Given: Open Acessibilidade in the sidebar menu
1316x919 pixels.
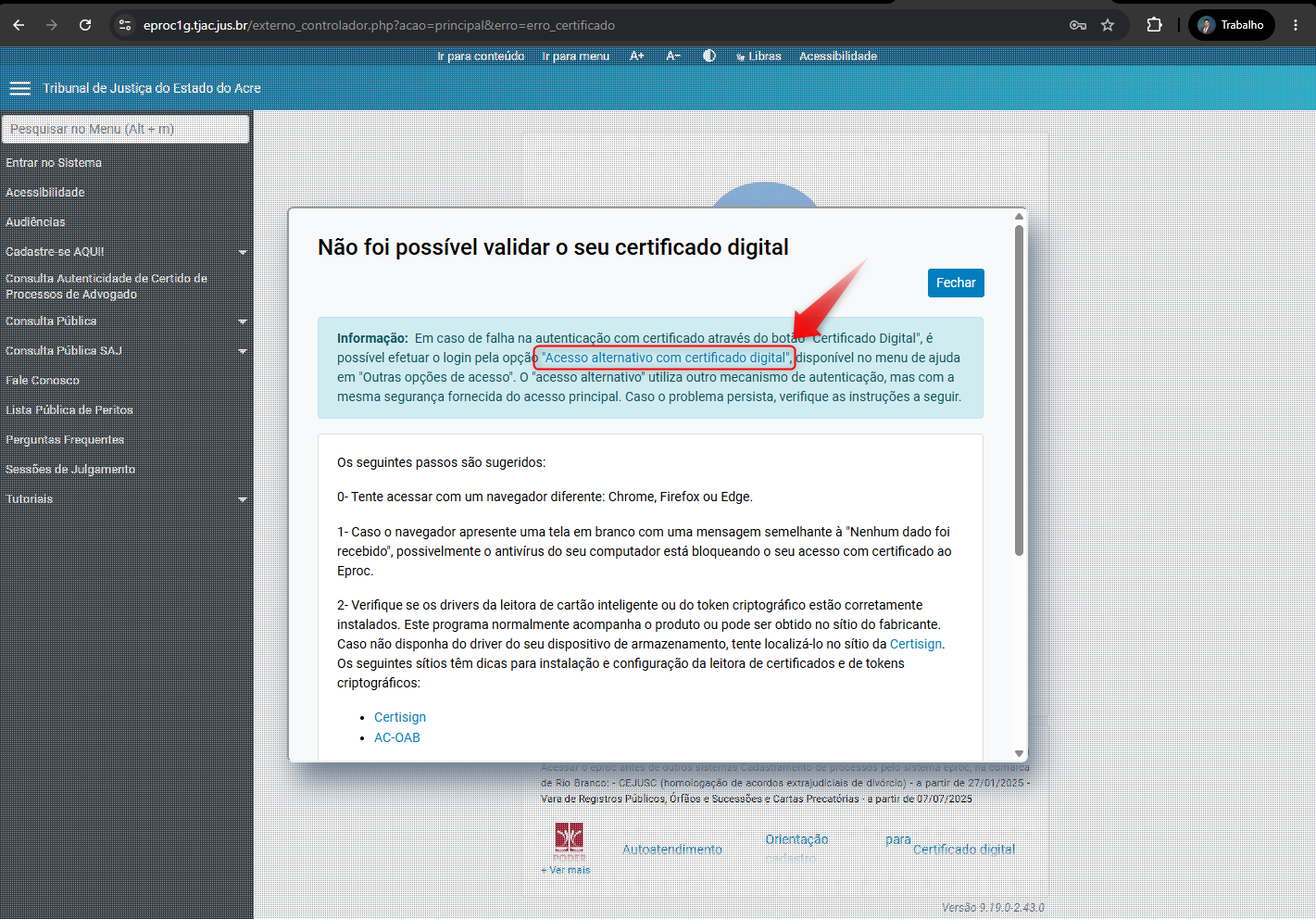Looking at the screenshot, I should point(45,192).
